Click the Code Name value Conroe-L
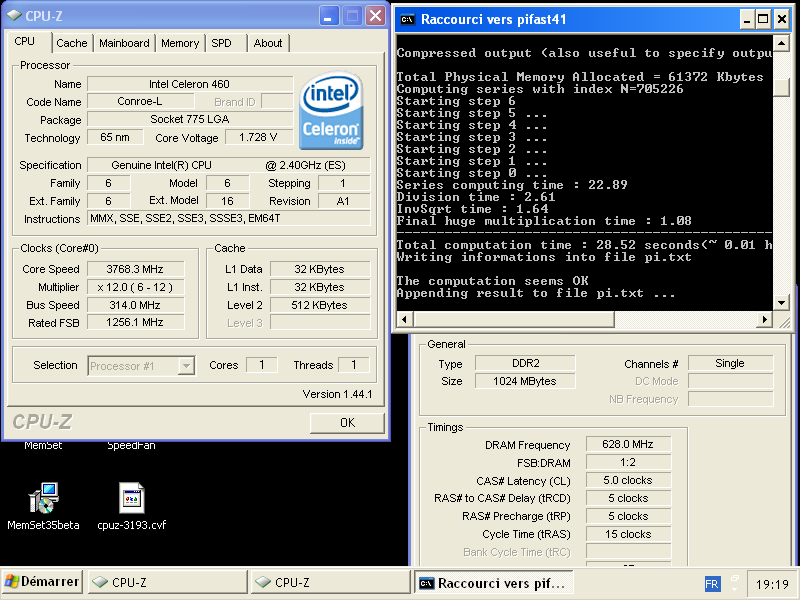800x600 pixels. 140,102
